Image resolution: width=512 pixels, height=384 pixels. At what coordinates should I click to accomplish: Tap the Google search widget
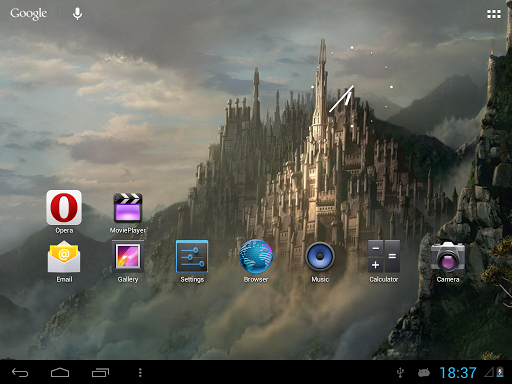[x=29, y=14]
